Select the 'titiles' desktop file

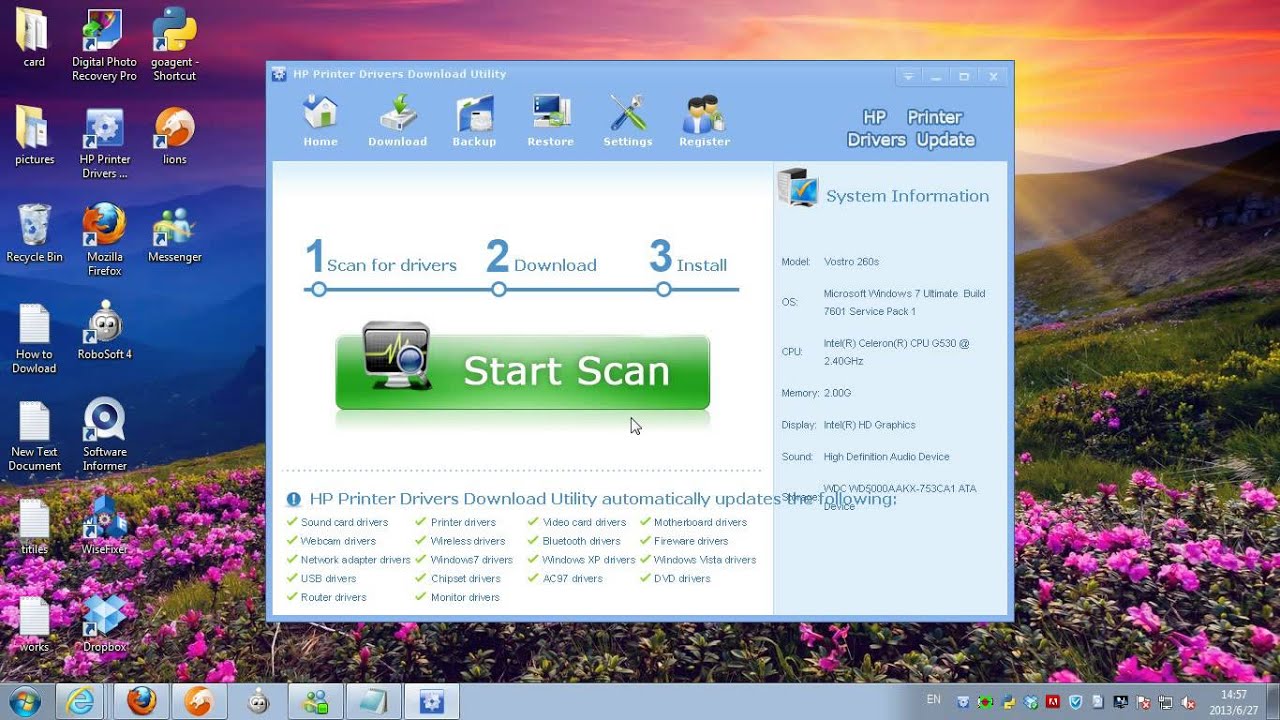[x=34, y=526]
